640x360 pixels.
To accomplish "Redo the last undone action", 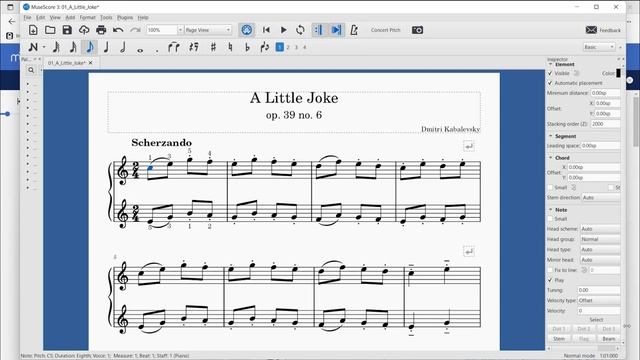I will pyautogui.click(x=135, y=30).
